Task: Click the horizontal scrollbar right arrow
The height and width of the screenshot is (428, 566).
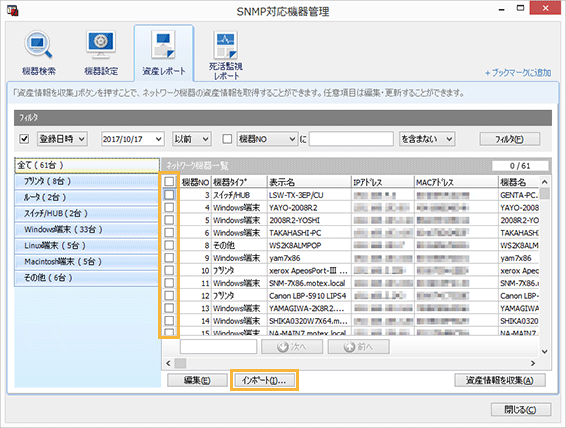Action: click(x=533, y=363)
